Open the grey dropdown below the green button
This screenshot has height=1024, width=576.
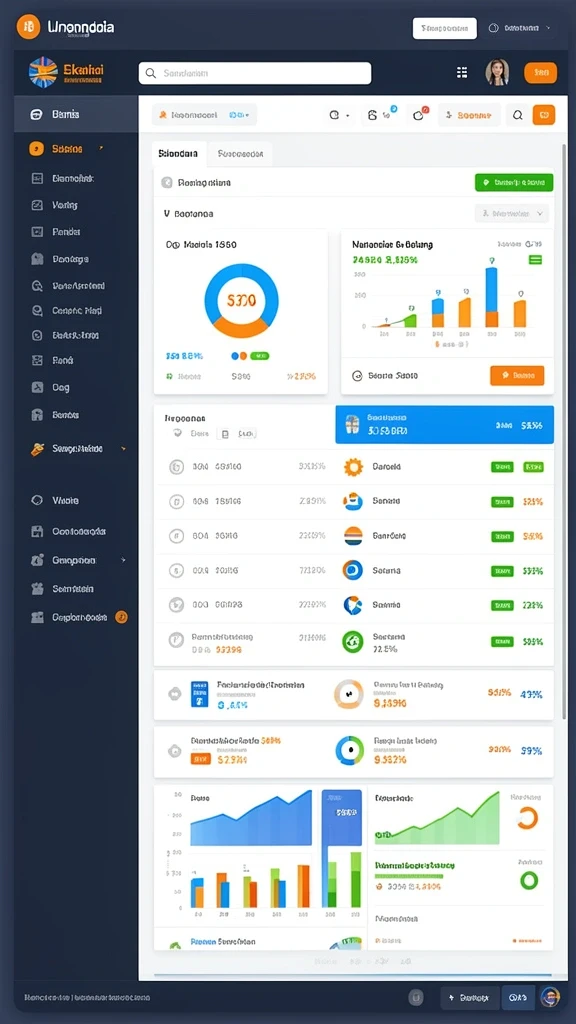[x=511, y=213]
